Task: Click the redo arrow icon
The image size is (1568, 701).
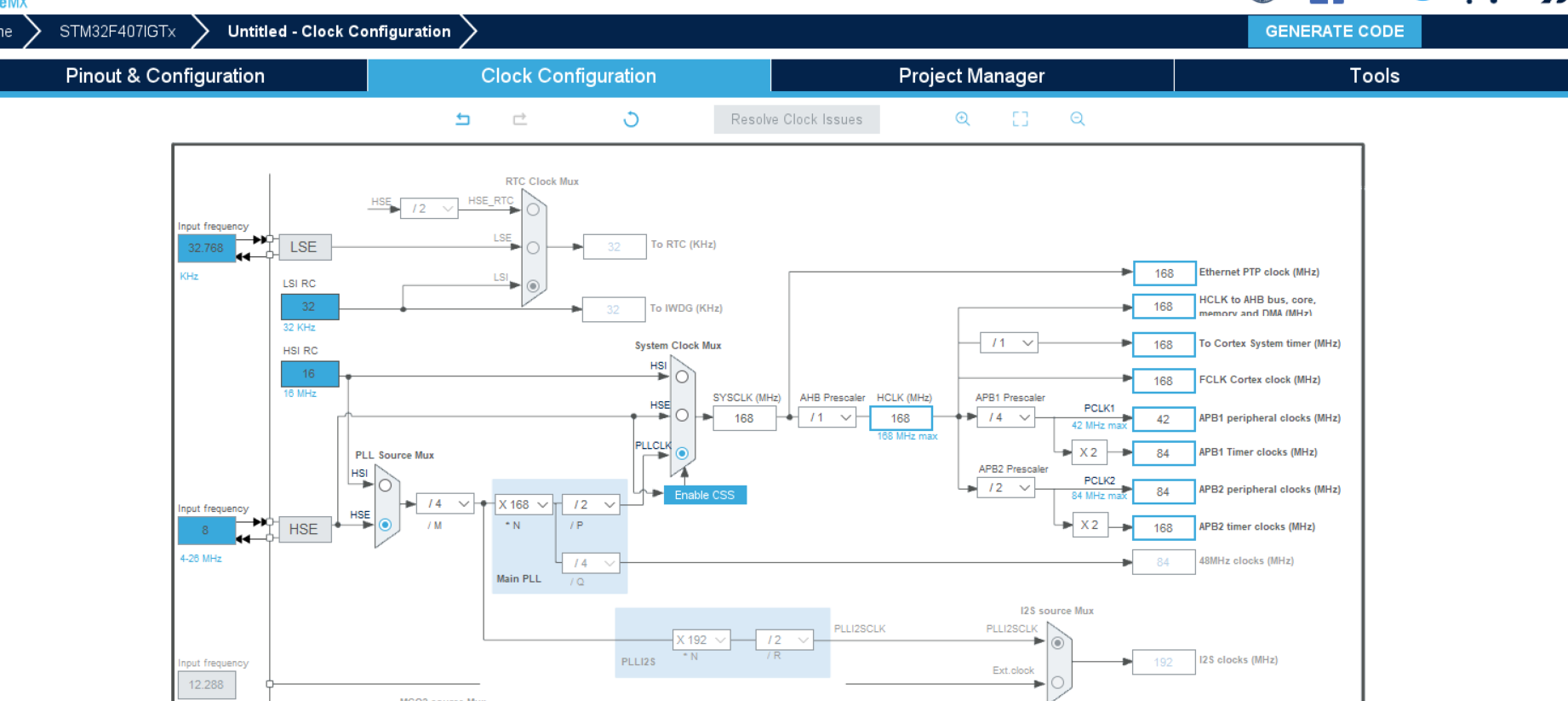Action: click(x=520, y=119)
